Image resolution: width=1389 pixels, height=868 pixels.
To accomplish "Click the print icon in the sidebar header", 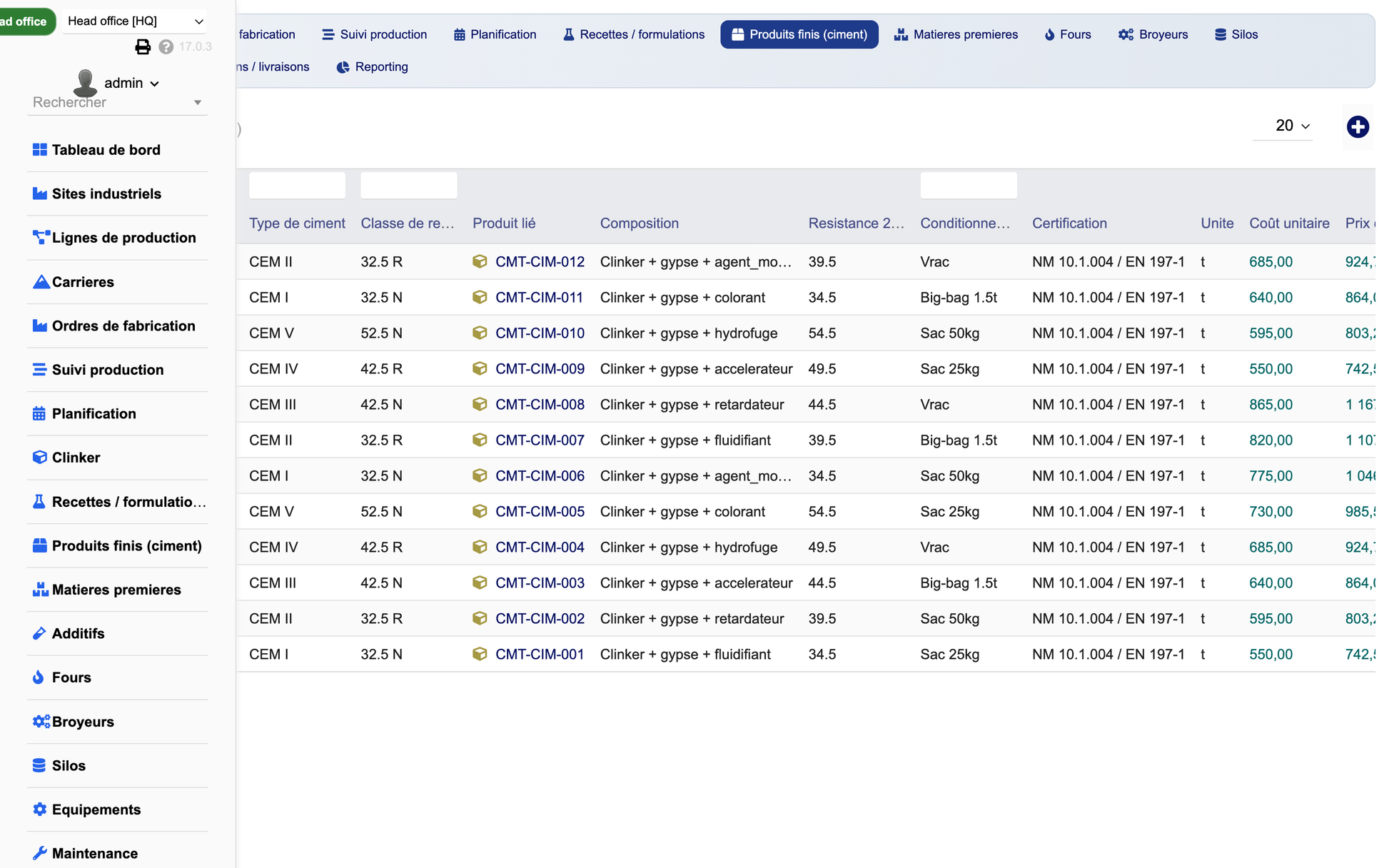I will pos(143,47).
